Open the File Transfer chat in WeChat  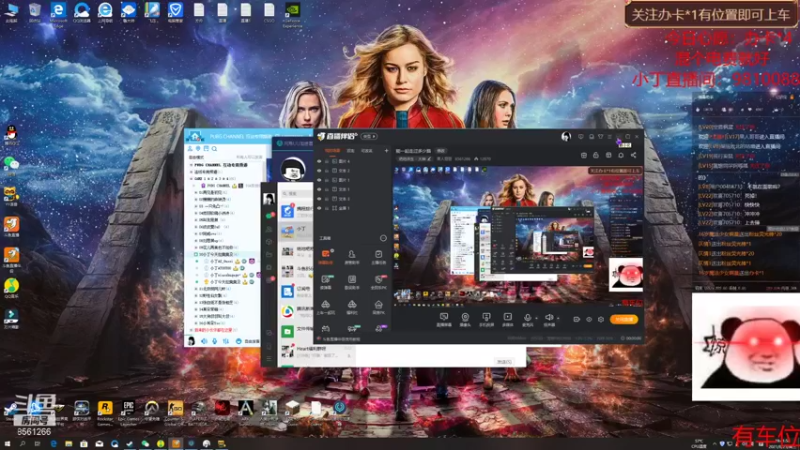[x=296, y=332]
